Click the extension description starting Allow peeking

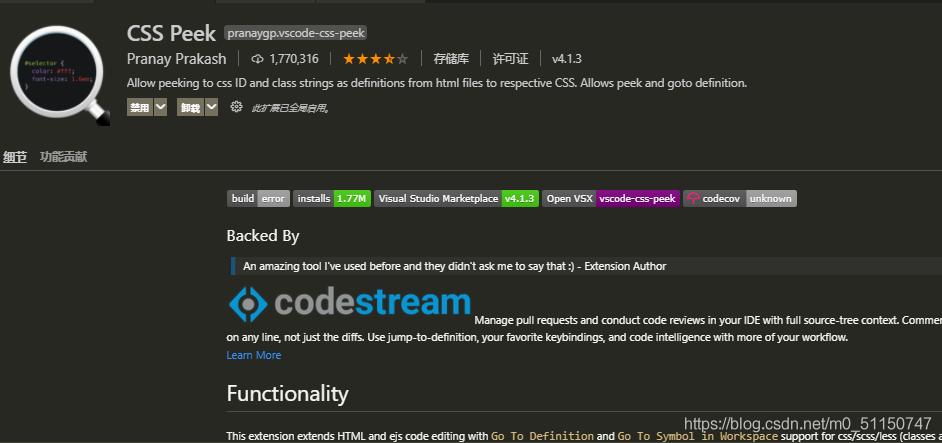(437, 83)
